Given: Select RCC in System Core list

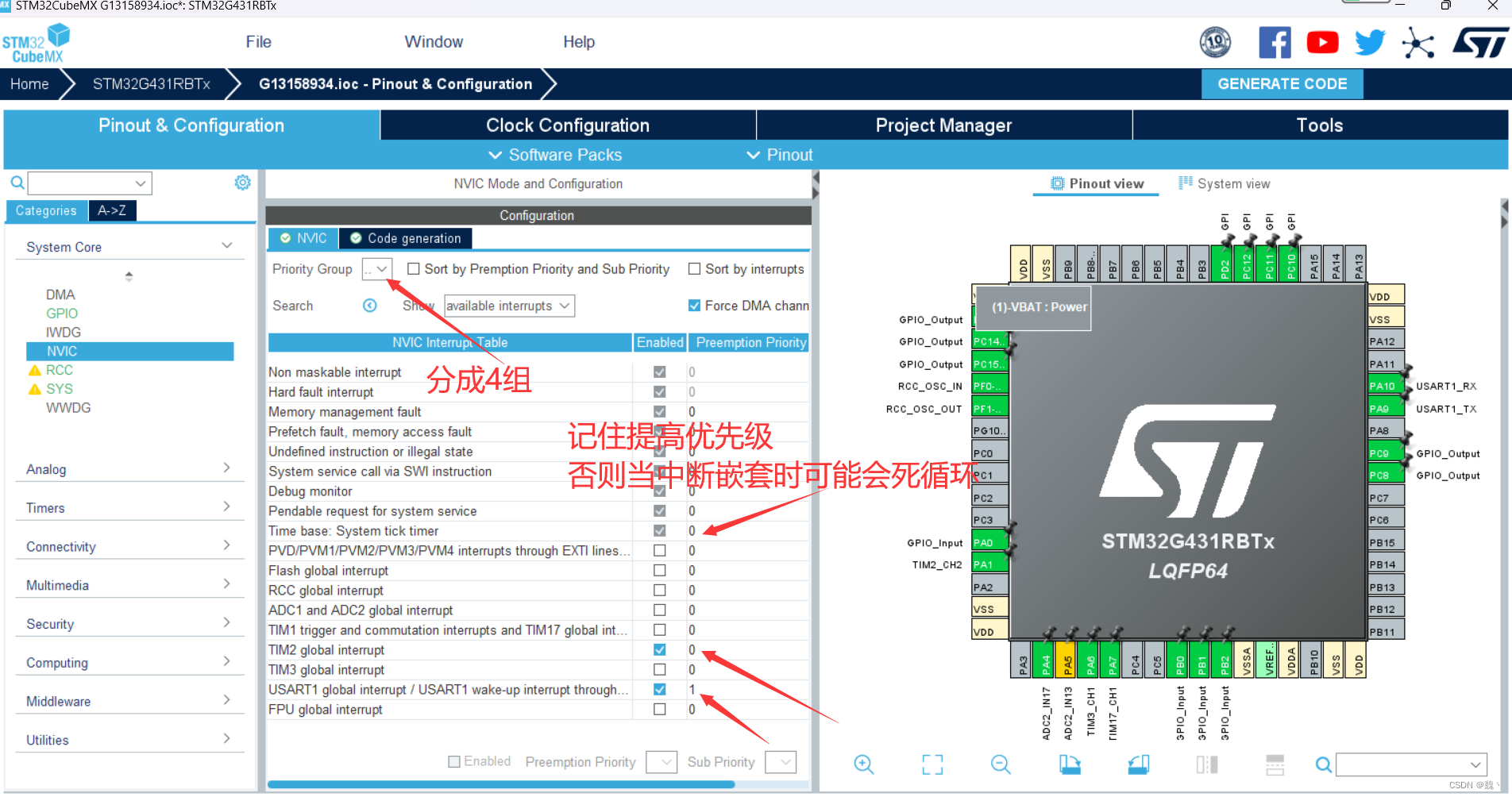Looking at the screenshot, I should pos(60,370).
